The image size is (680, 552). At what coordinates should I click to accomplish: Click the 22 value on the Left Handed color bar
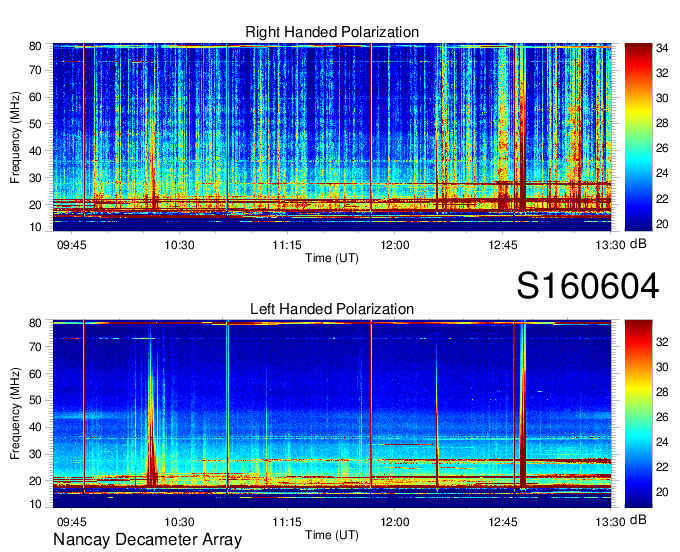click(x=662, y=467)
